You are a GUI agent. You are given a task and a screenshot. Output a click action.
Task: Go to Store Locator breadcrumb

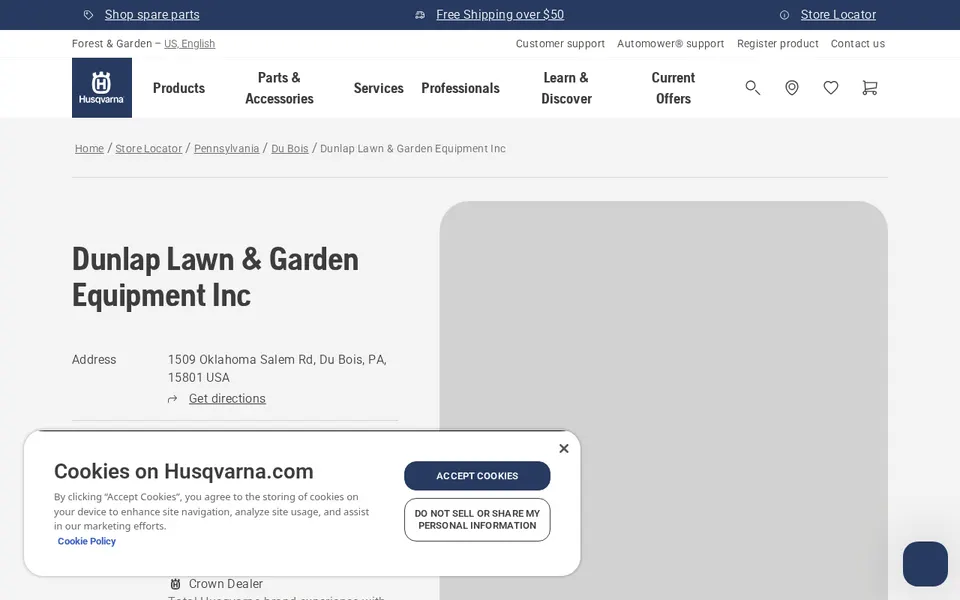(x=149, y=149)
